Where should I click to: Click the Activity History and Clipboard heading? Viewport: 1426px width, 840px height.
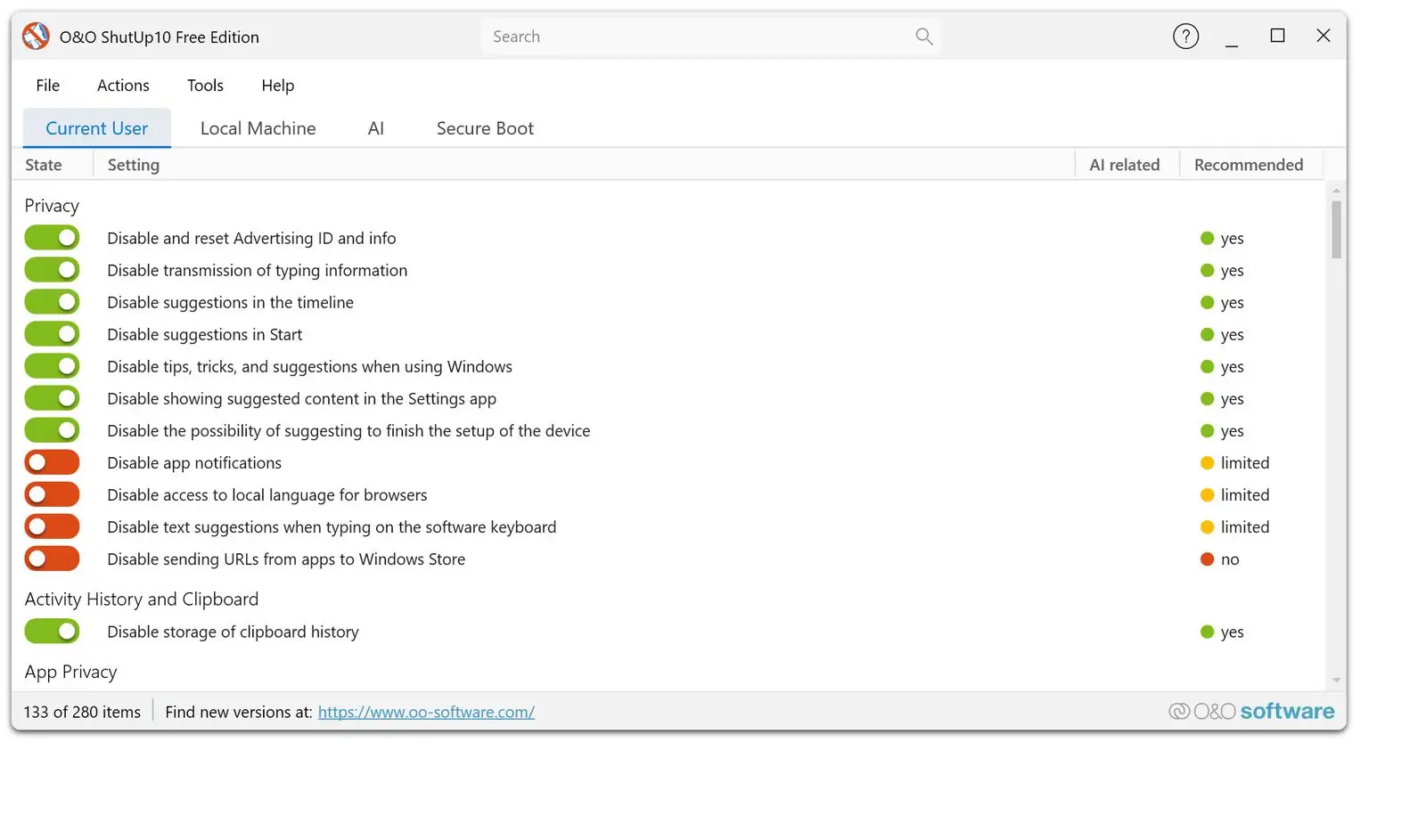click(x=142, y=599)
